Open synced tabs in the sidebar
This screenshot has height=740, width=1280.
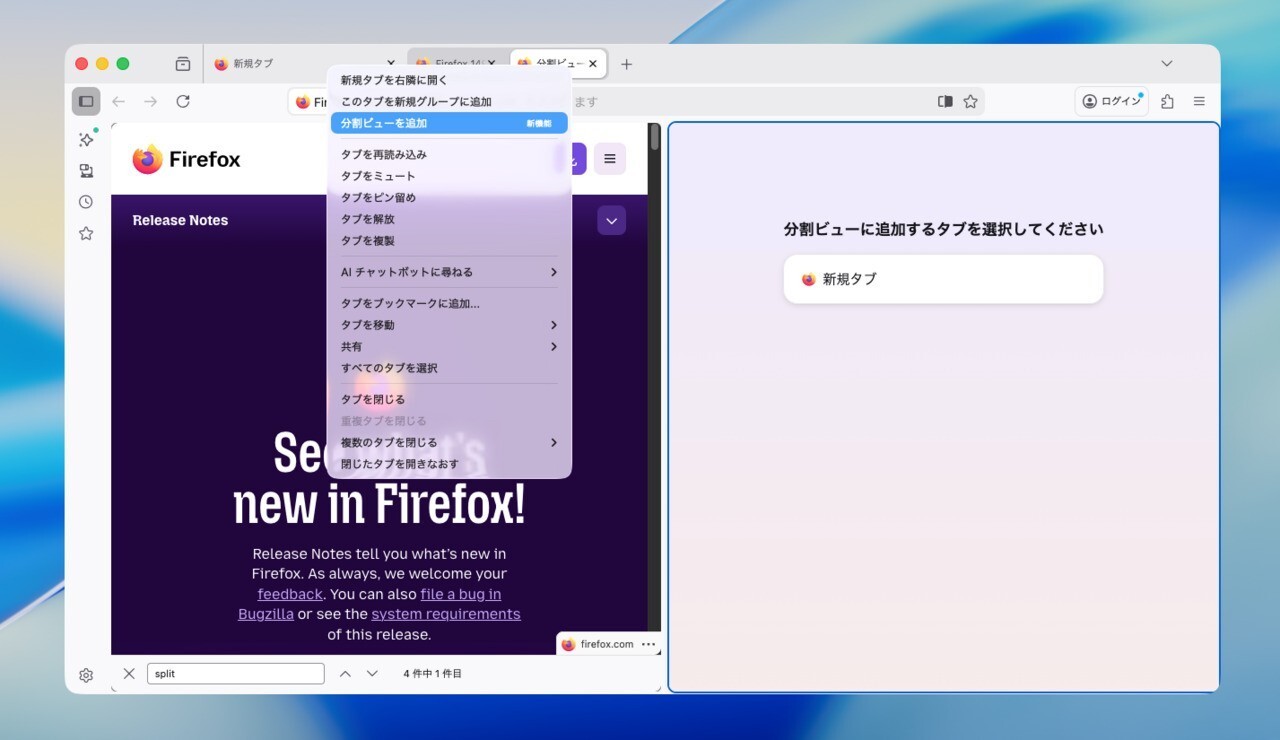tap(86, 171)
